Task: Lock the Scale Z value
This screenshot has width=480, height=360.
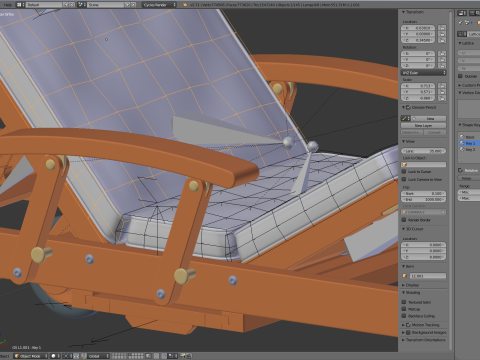Action: pyautogui.click(x=442, y=98)
